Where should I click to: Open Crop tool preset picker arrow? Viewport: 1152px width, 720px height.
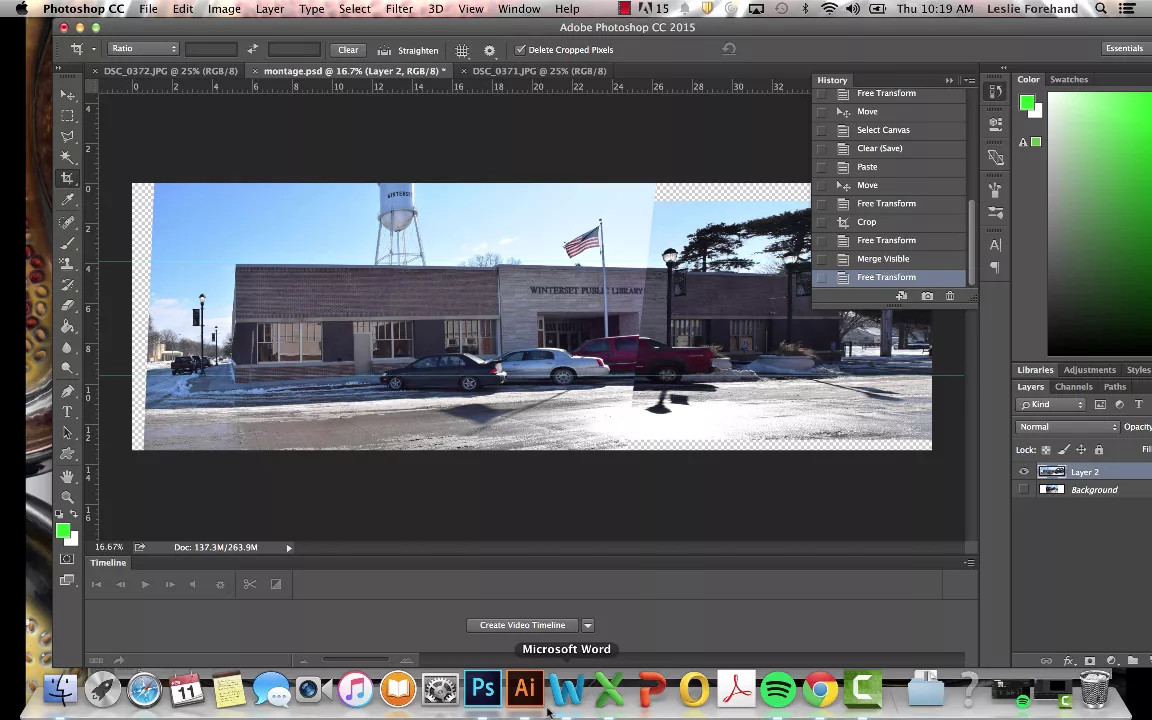(x=93, y=49)
